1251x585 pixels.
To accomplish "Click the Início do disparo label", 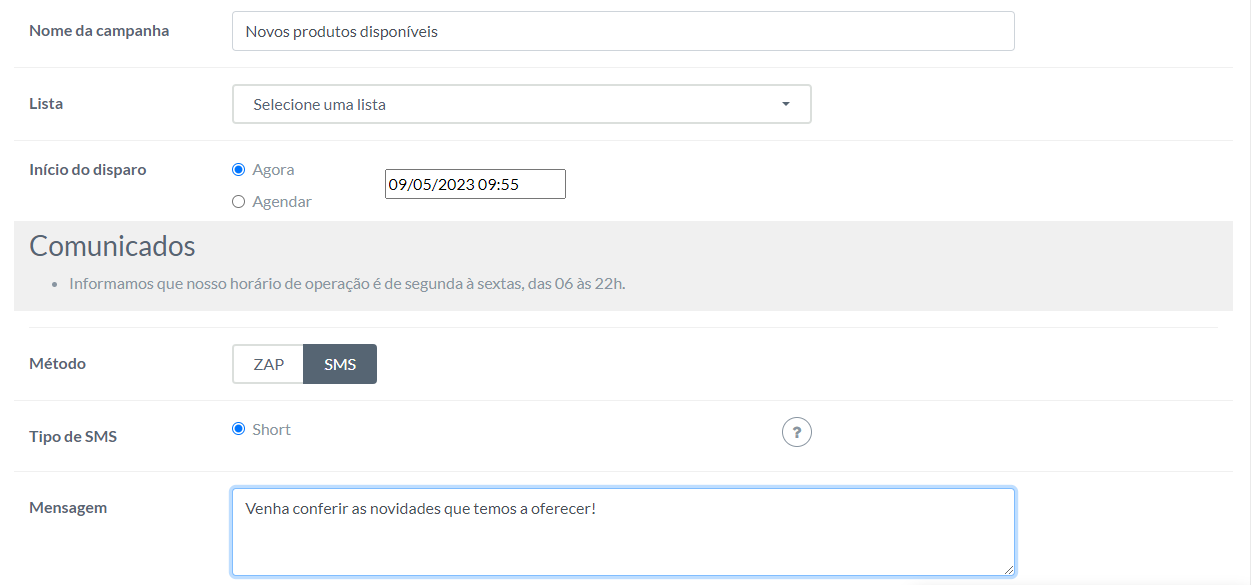I will [88, 170].
